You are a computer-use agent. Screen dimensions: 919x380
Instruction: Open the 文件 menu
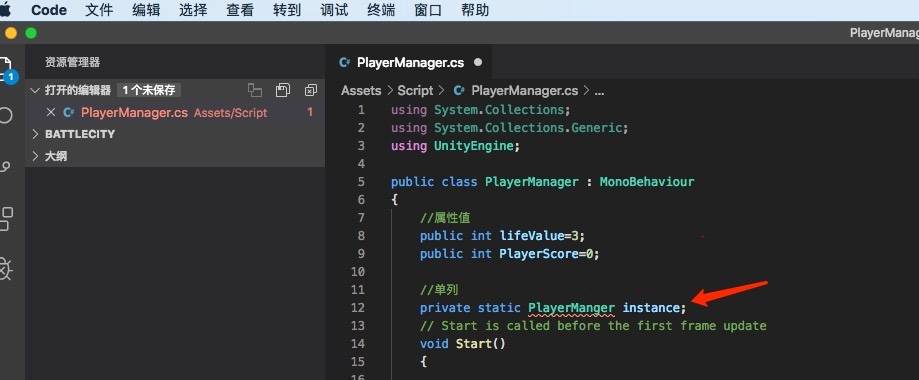point(99,10)
